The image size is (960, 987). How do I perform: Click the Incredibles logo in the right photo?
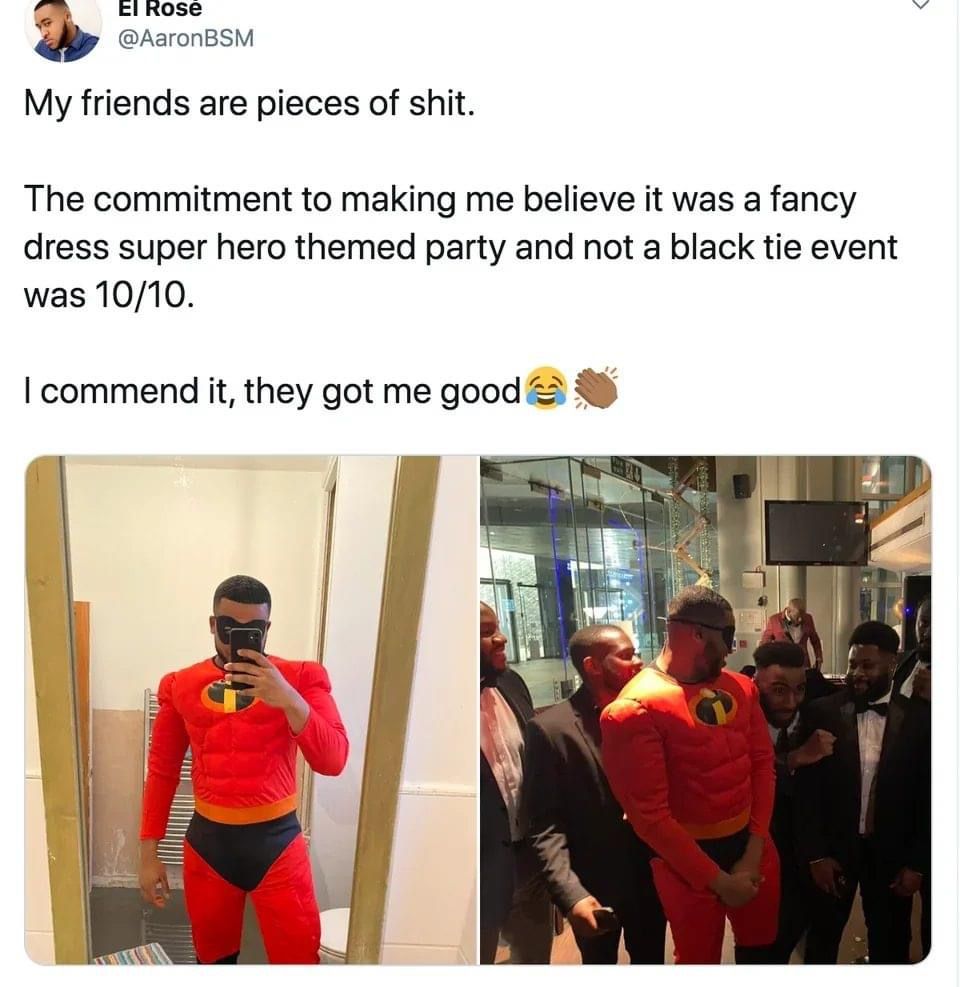pyautogui.click(x=713, y=706)
